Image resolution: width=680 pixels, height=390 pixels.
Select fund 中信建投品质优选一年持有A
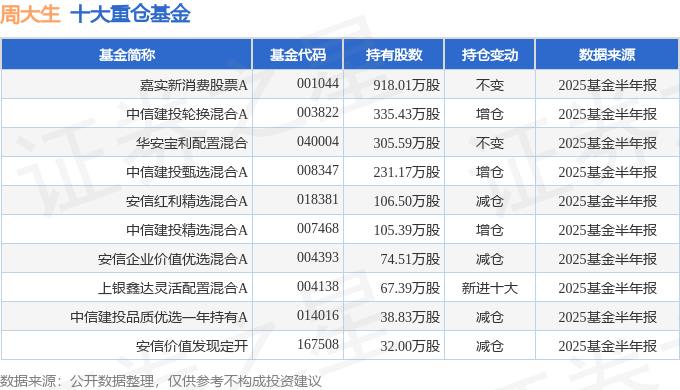[159, 317]
